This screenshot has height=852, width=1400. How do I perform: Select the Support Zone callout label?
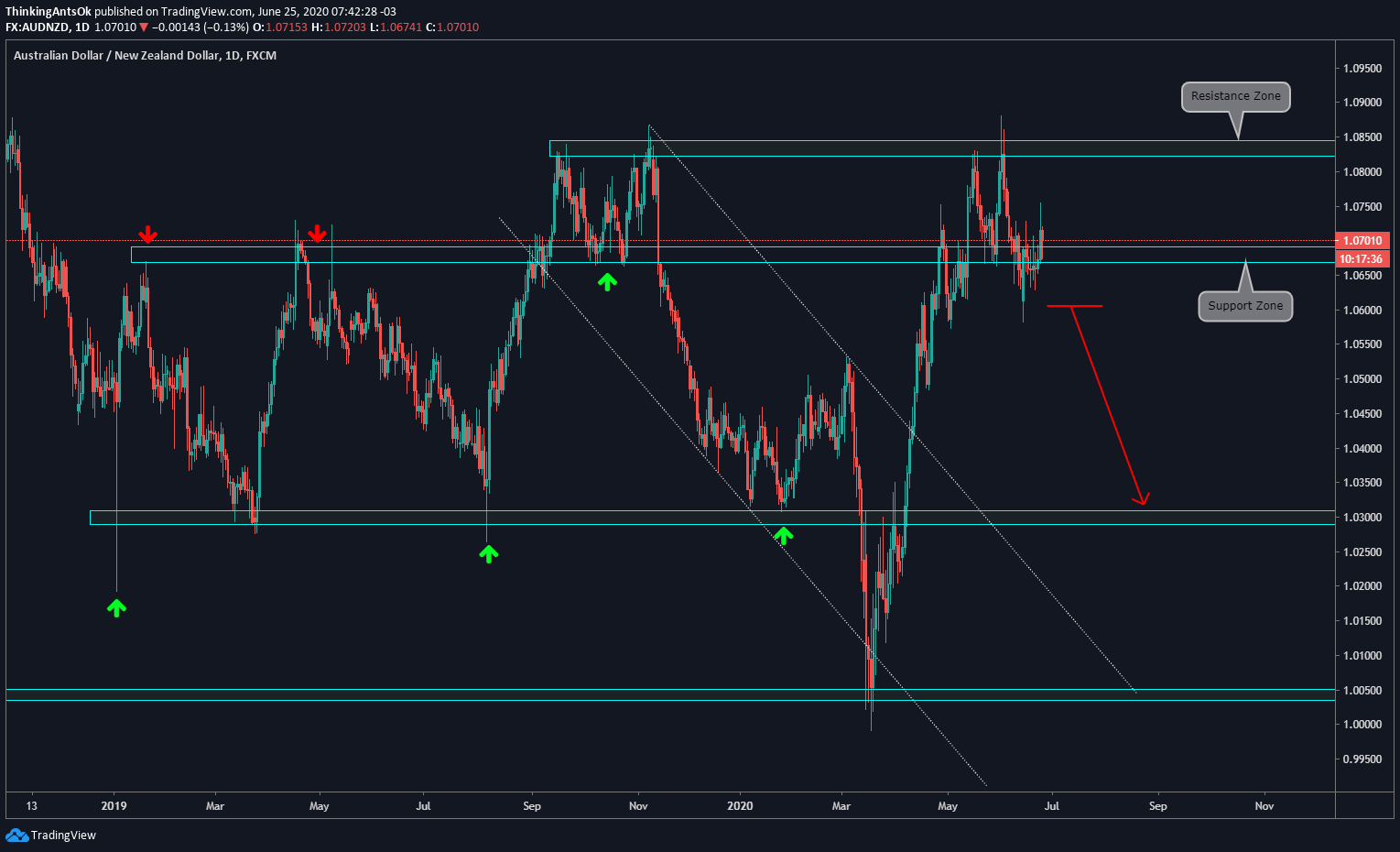1245,306
